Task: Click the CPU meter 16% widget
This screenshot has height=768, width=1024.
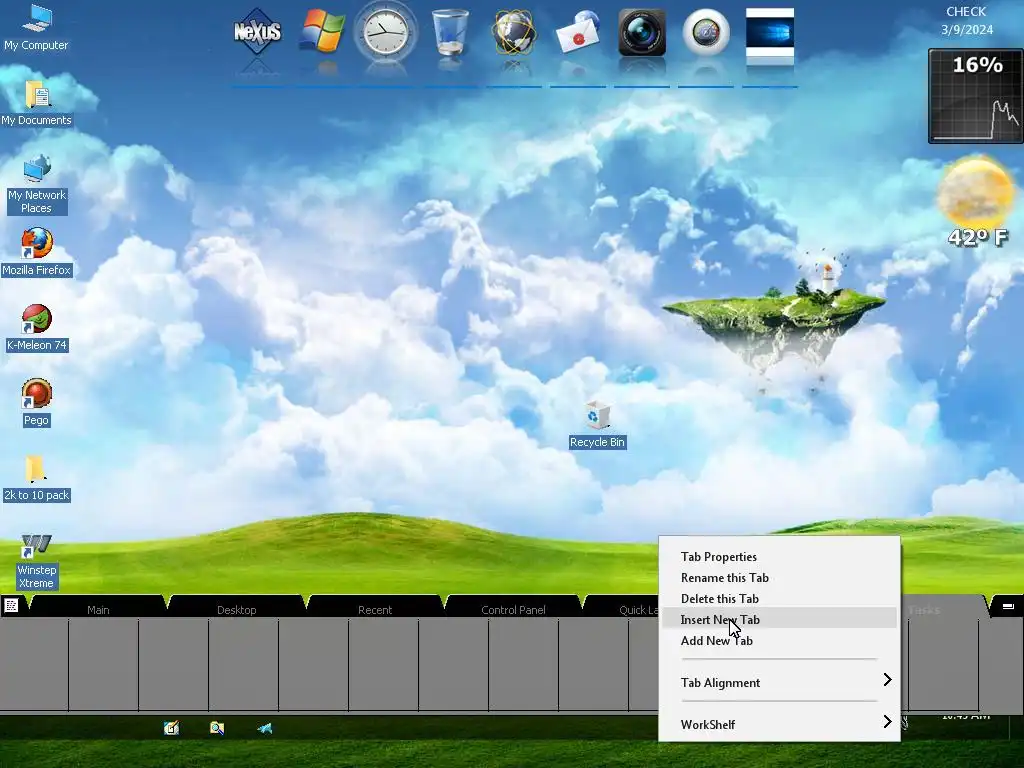Action: pos(975,96)
